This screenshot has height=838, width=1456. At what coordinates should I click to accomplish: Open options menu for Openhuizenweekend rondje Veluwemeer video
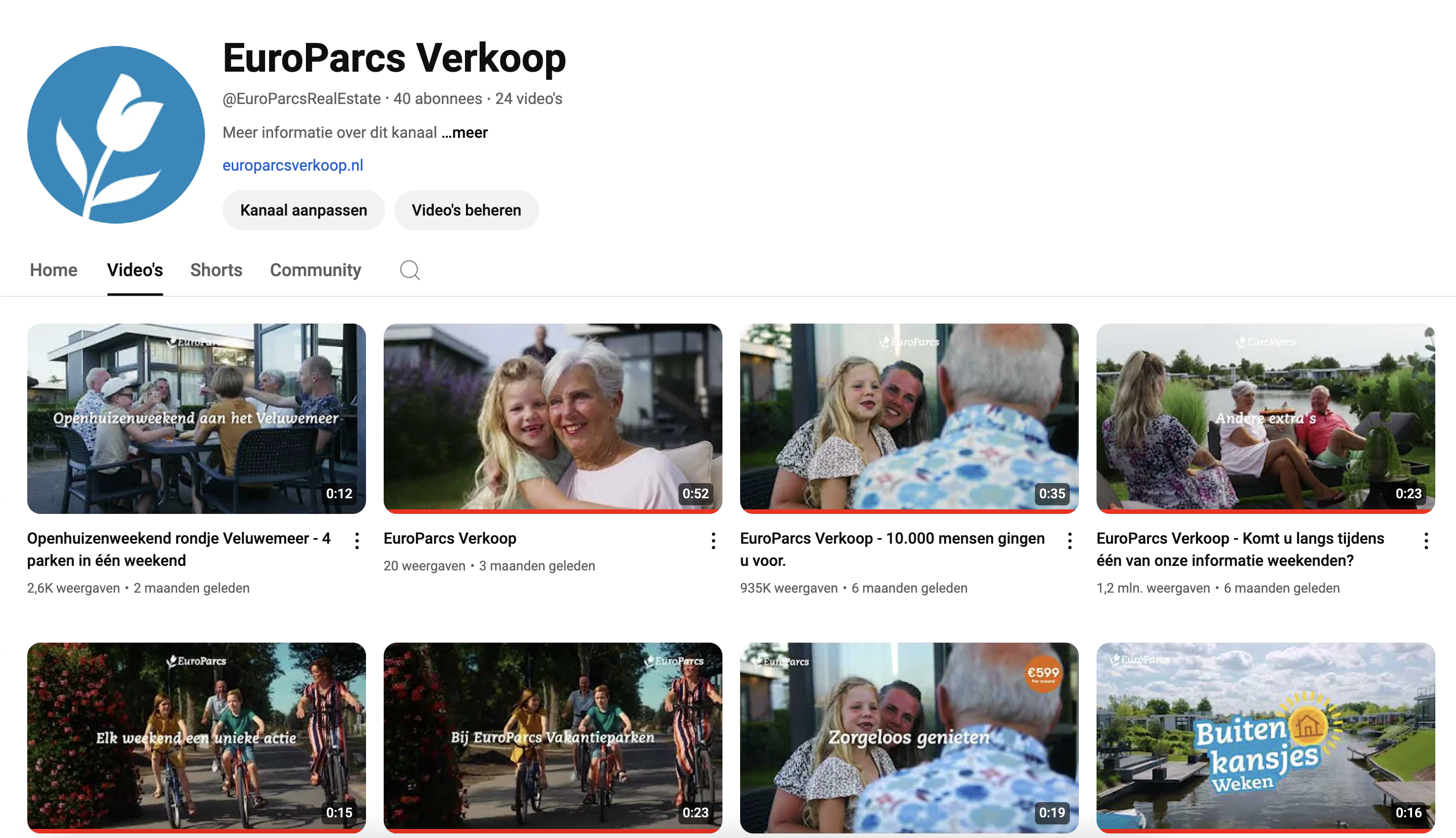[357, 541]
